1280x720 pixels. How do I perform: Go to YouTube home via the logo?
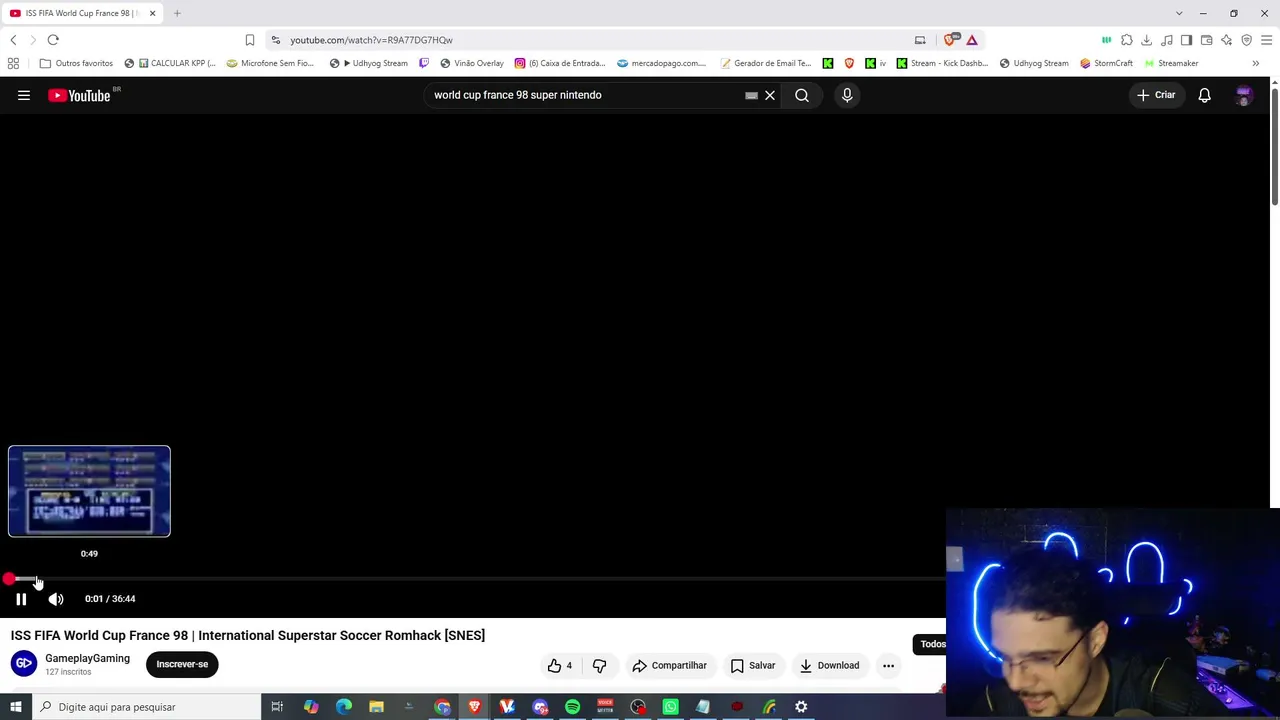(x=79, y=95)
